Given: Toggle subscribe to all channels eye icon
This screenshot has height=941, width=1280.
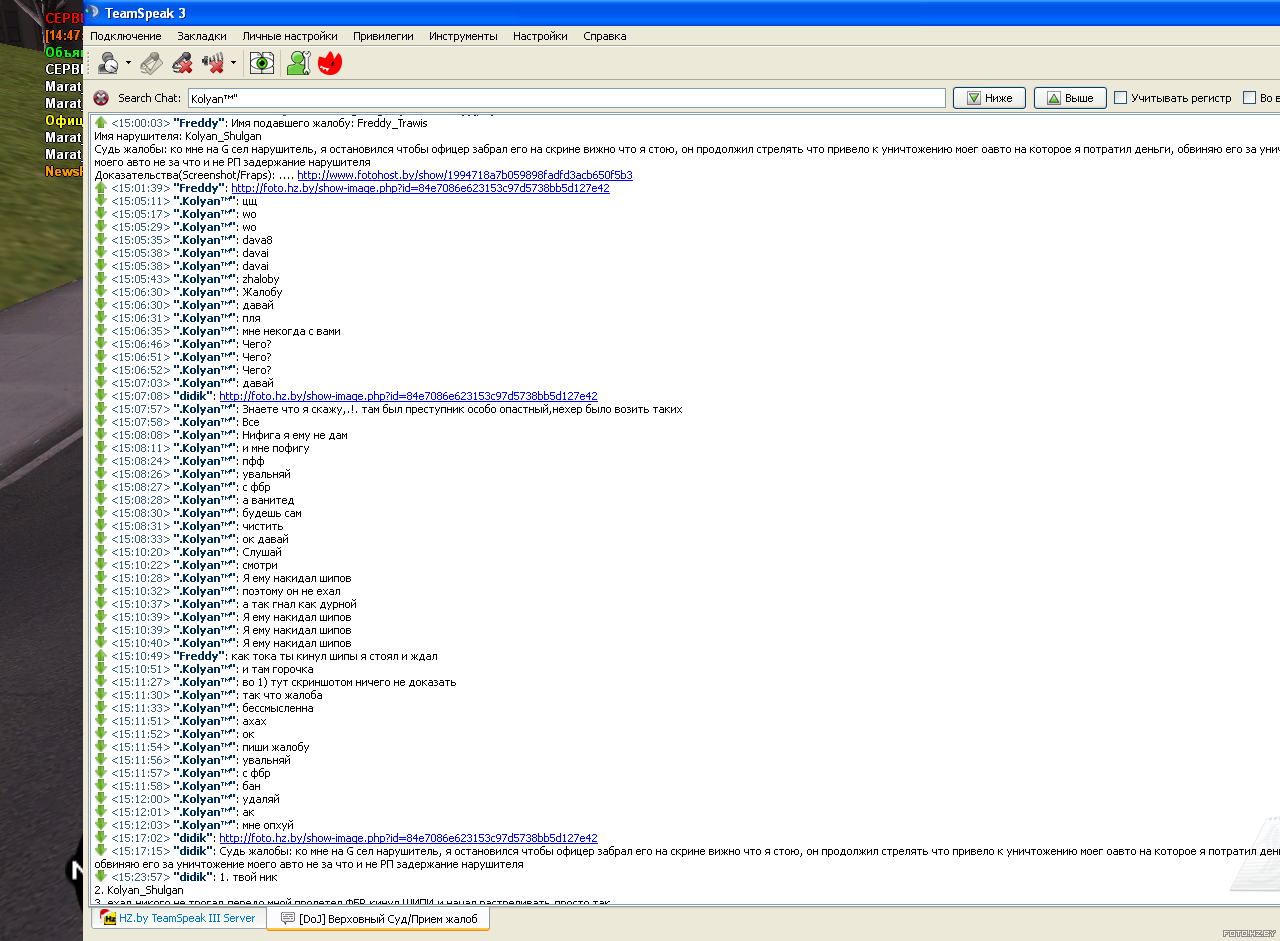Looking at the screenshot, I should click(x=262, y=63).
